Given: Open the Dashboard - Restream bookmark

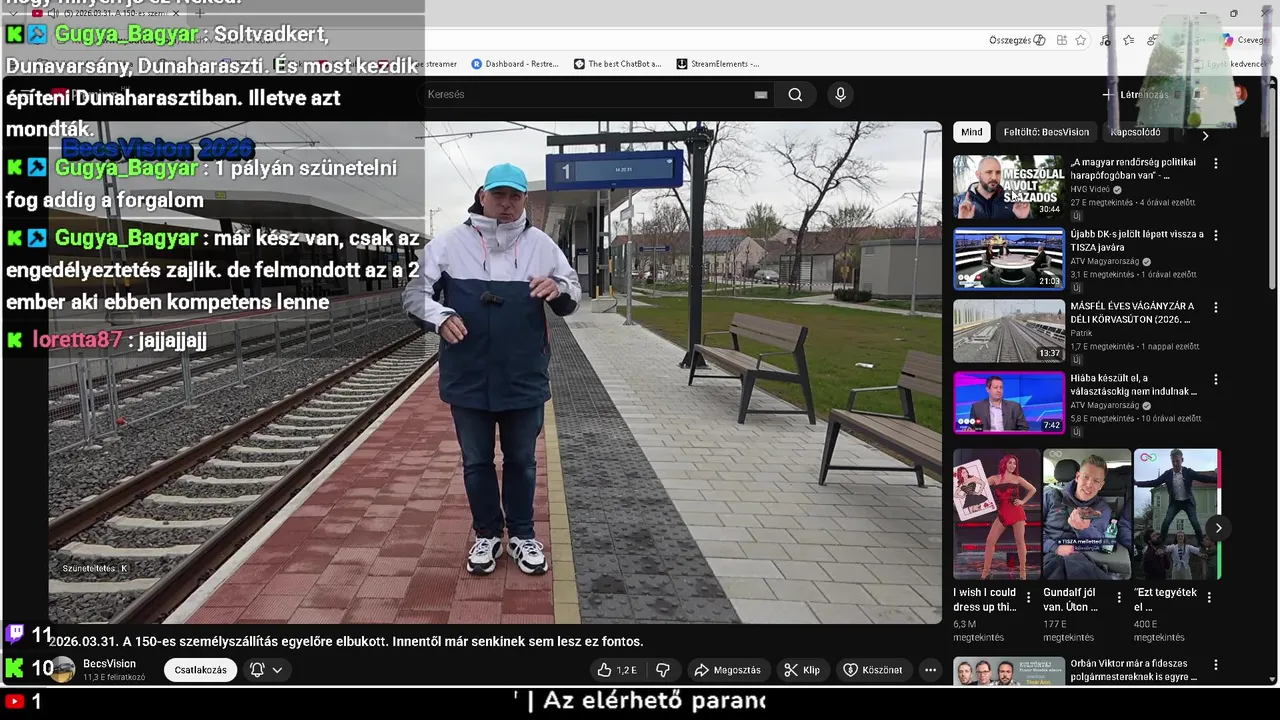Looking at the screenshot, I should tap(515, 64).
